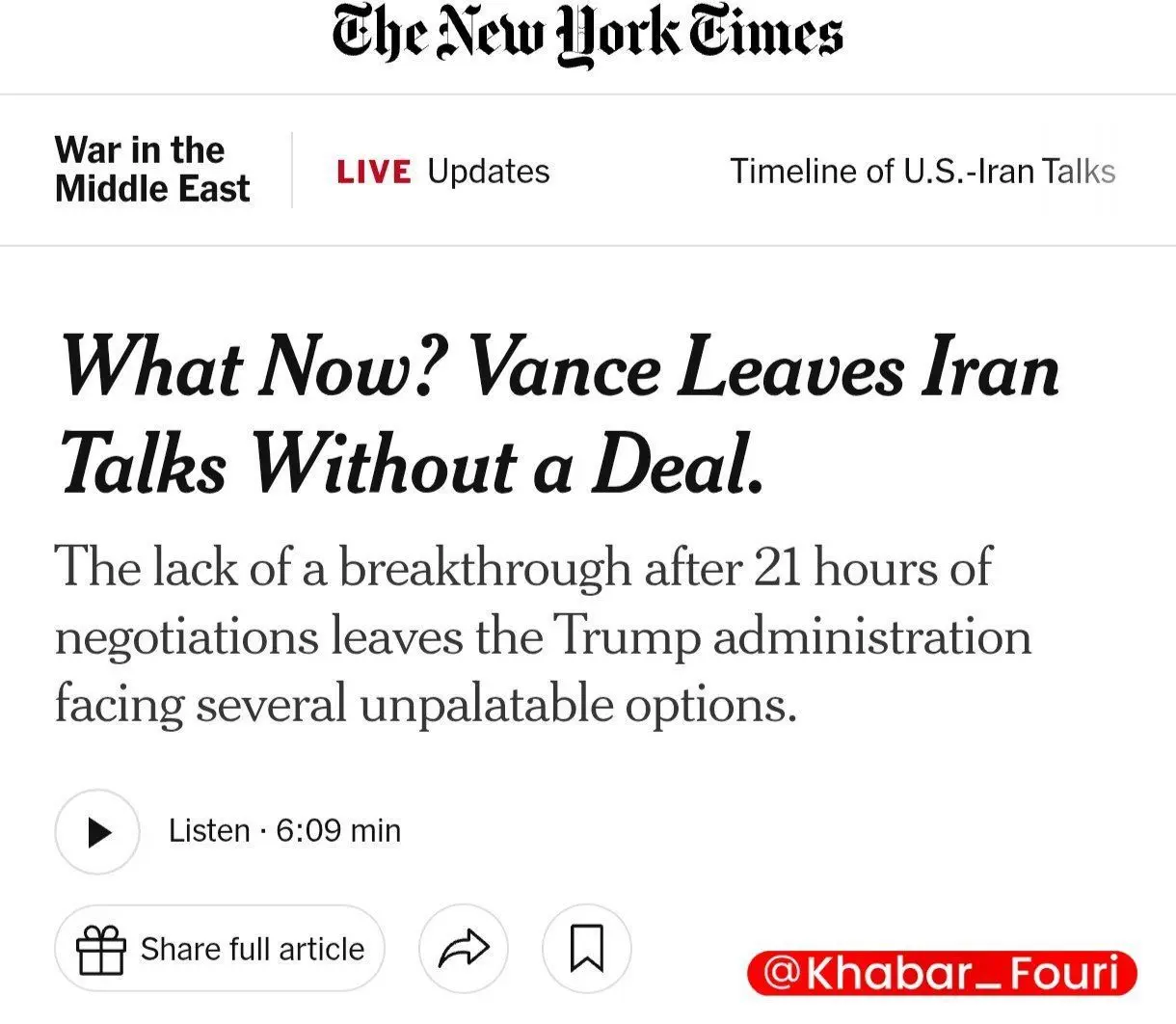Click the gift box icon
This screenshot has height=1024, width=1176.
[101, 950]
